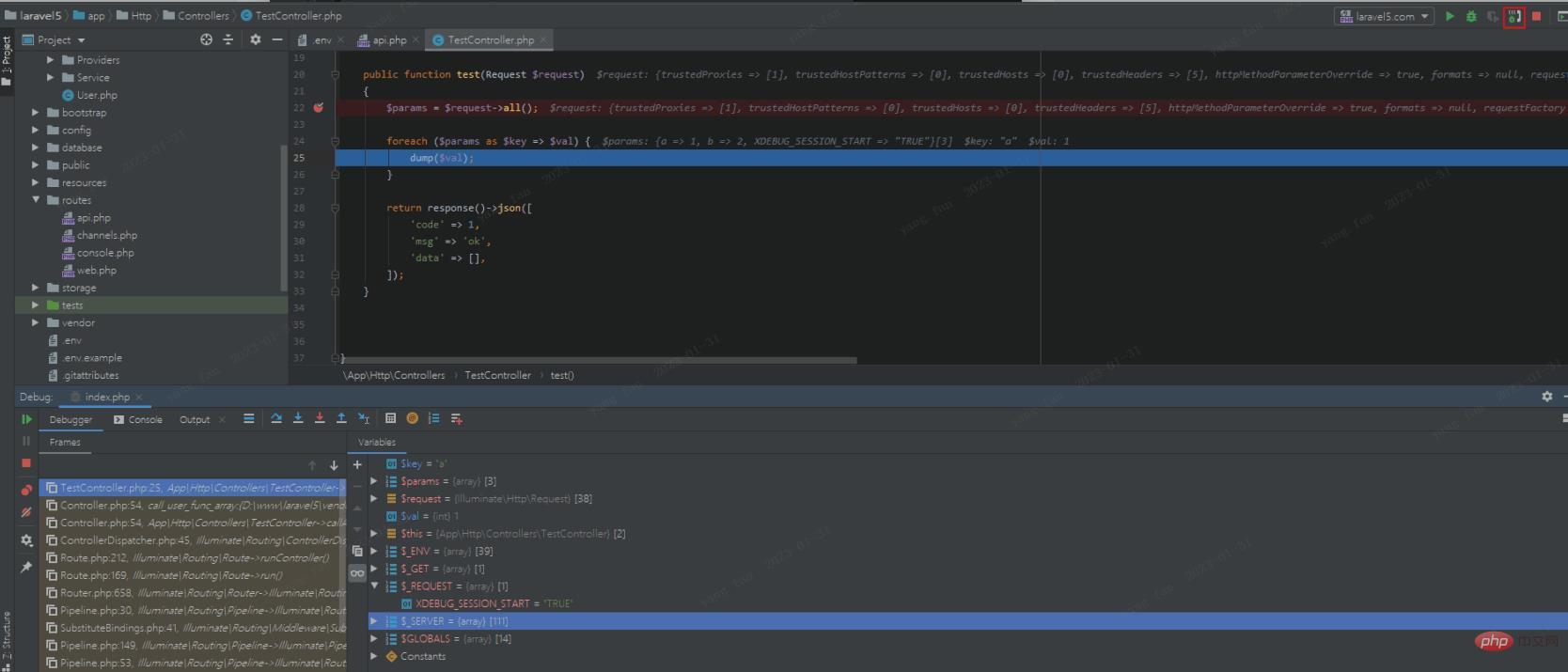The width and height of the screenshot is (1568, 672).
Task: Step Over with the debug toolbar arrow
Action: (x=276, y=418)
